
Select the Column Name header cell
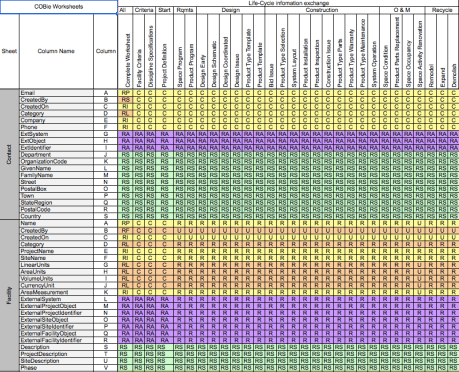click(56, 51)
